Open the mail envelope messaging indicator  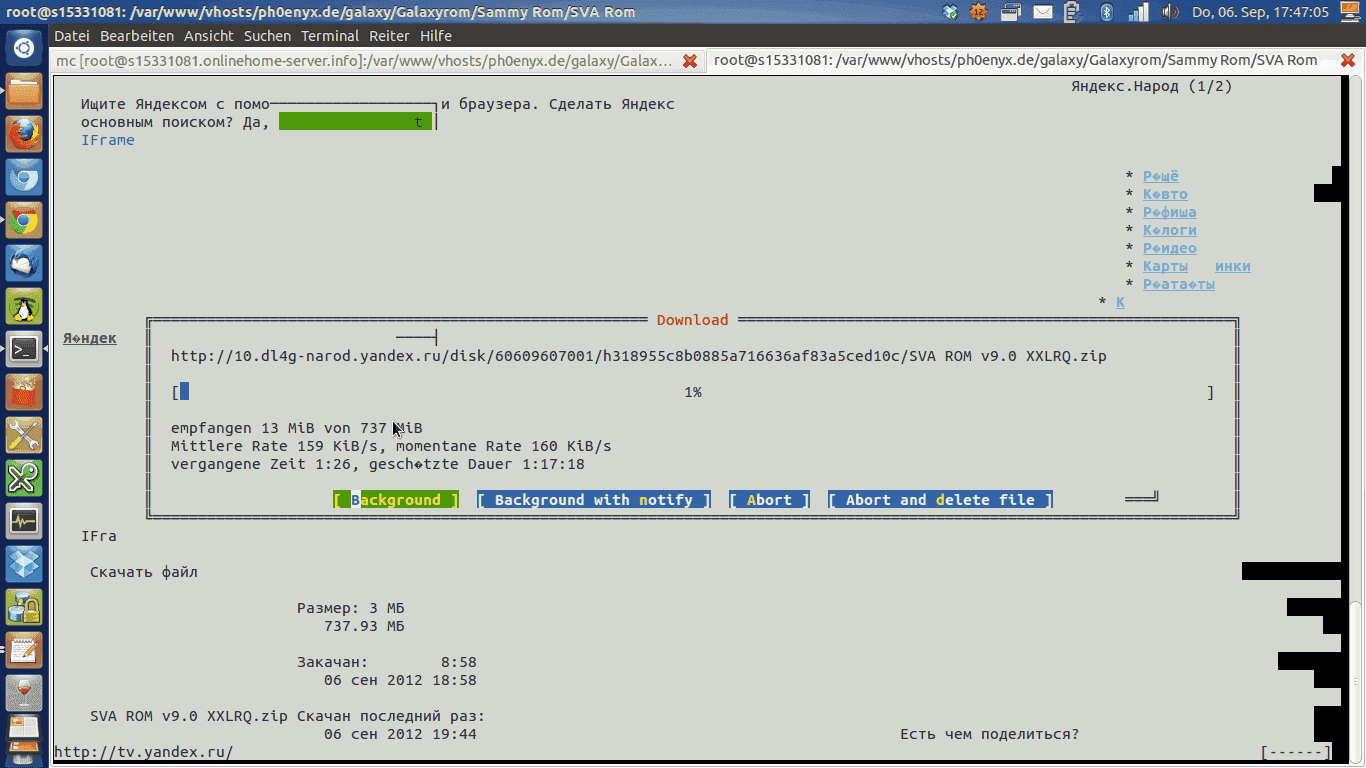1043,12
